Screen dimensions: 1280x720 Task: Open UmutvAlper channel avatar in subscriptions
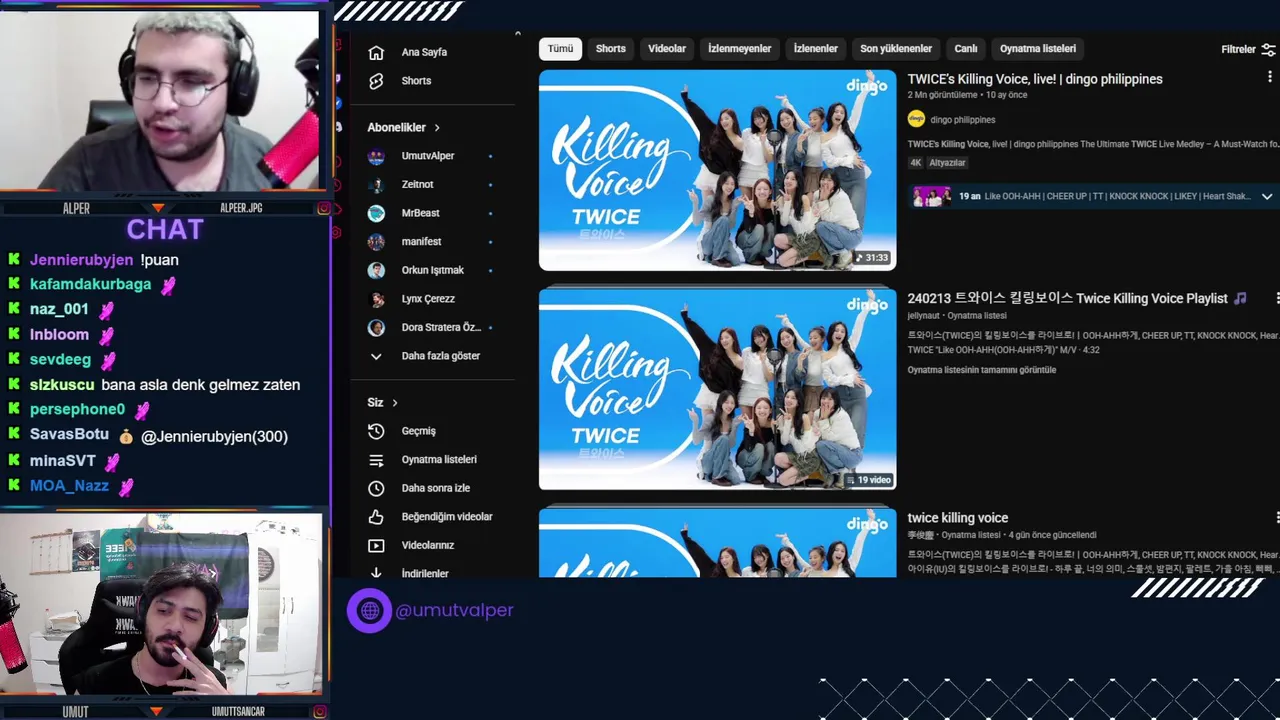[376, 156]
